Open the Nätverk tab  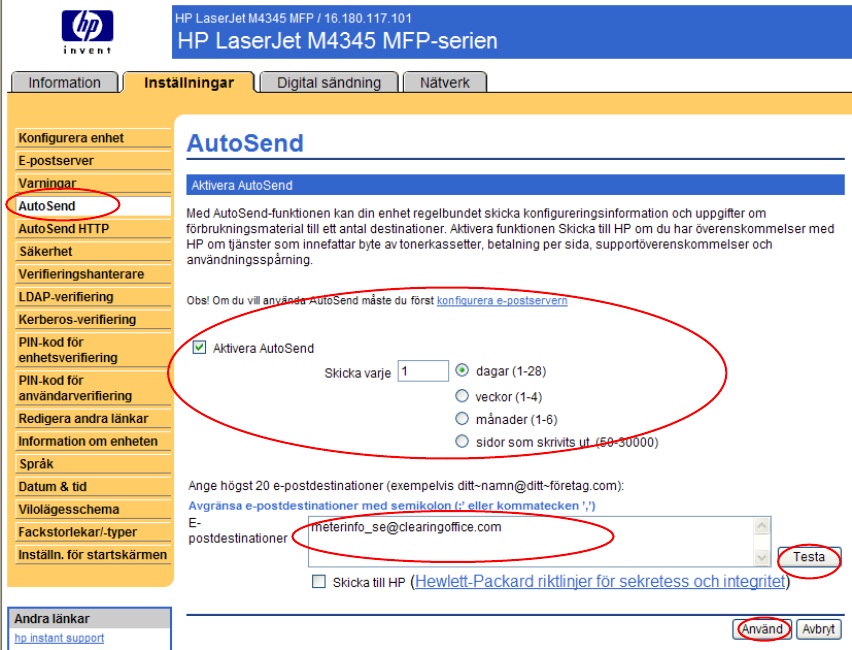pyautogui.click(x=444, y=83)
